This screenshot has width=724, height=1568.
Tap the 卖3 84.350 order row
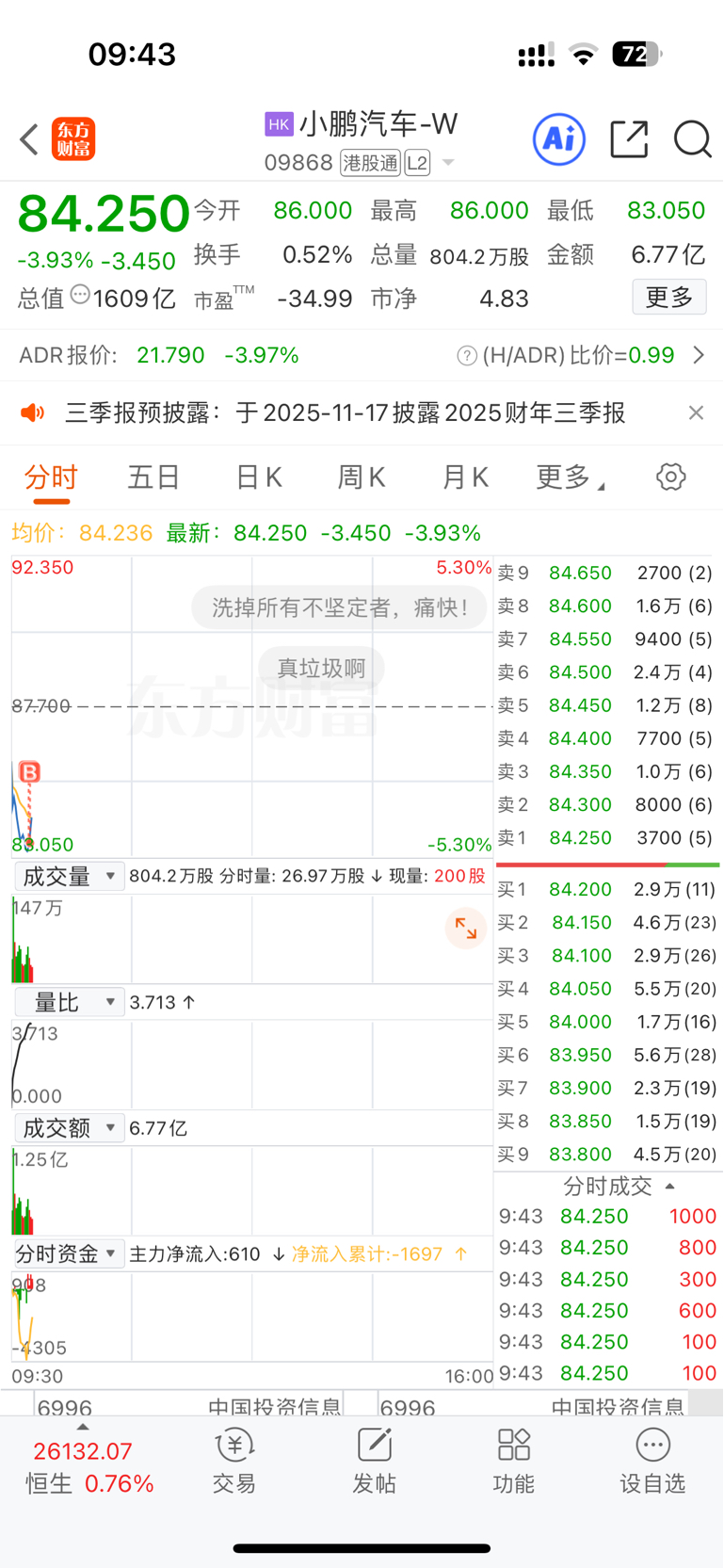coord(606,771)
